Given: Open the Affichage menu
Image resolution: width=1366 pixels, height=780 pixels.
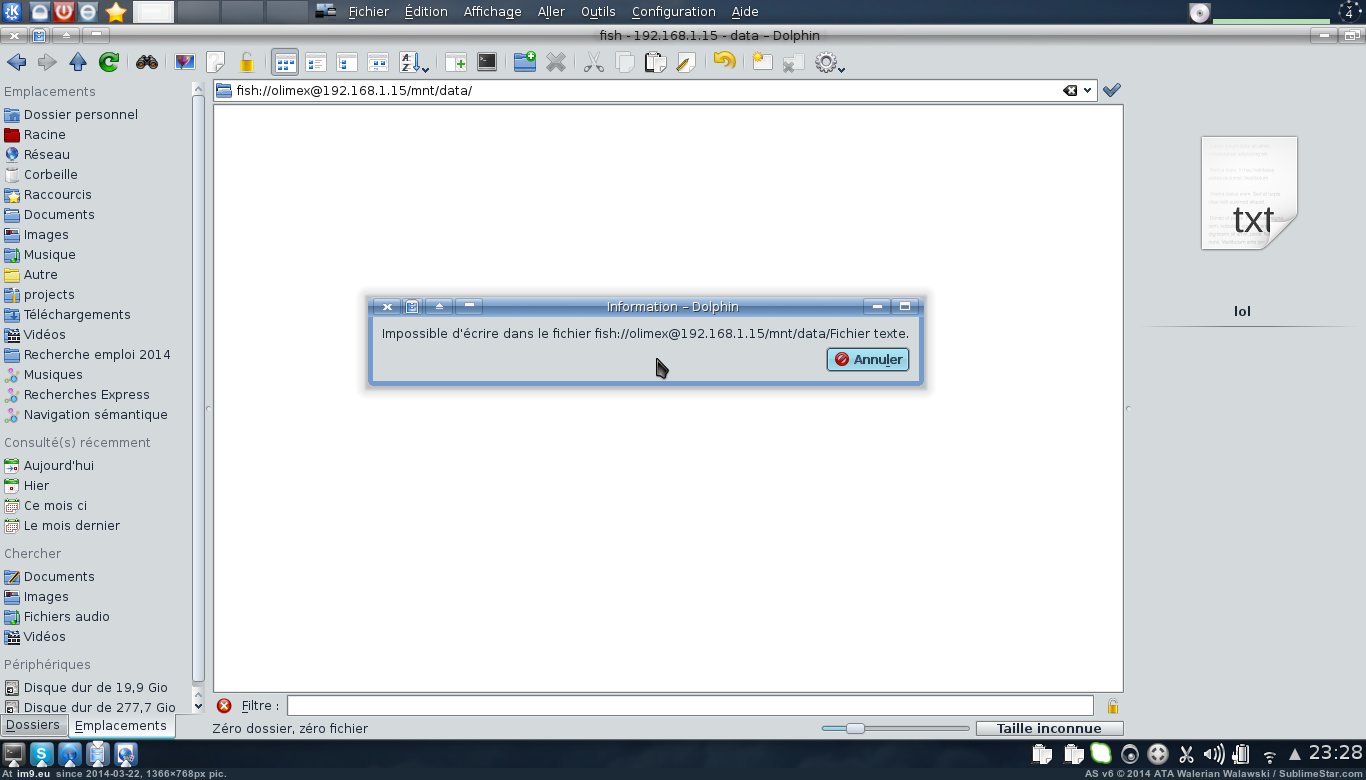Looking at the screenshot, I should (x=492, y=12).
